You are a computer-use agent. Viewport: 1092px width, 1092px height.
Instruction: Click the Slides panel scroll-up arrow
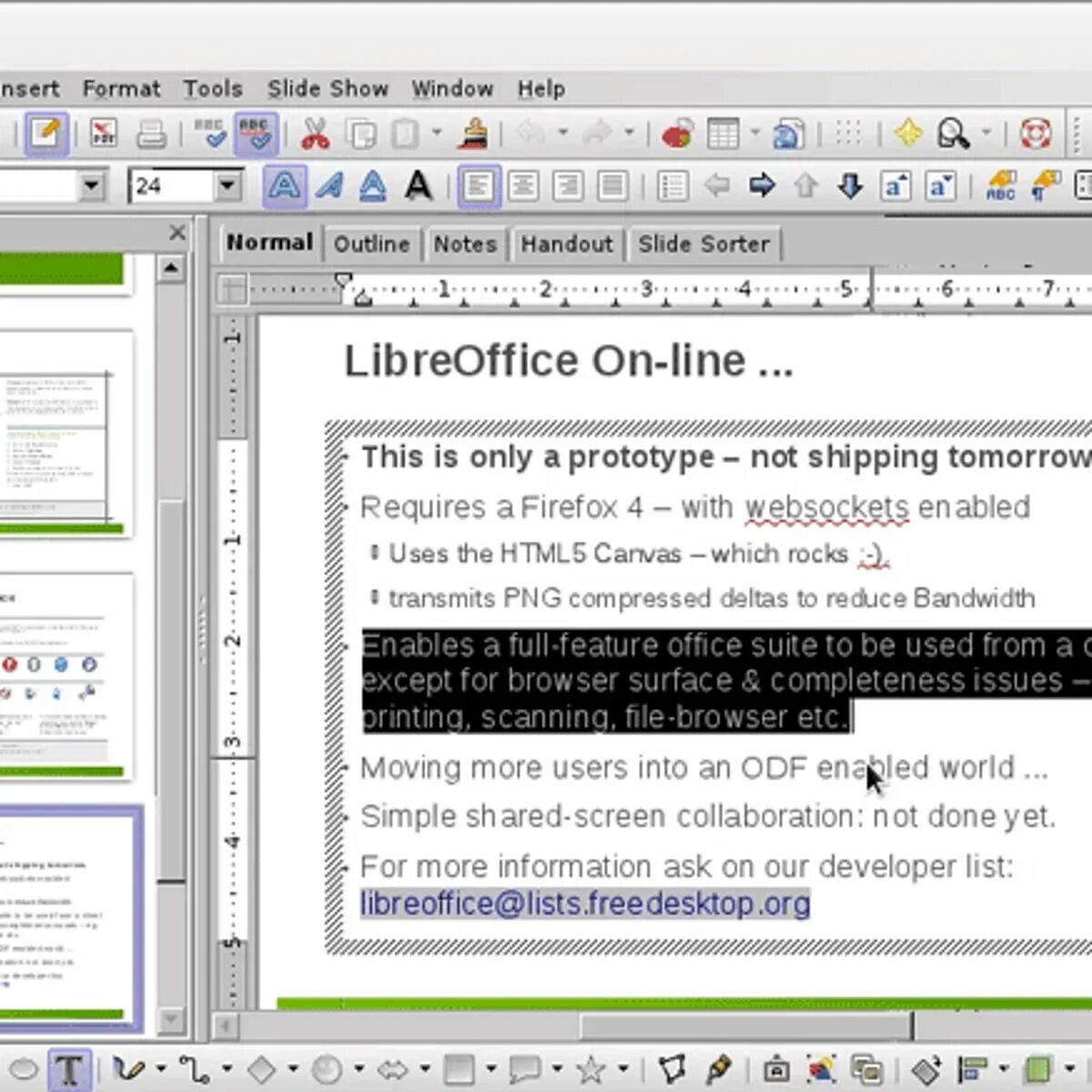(170, 268)
